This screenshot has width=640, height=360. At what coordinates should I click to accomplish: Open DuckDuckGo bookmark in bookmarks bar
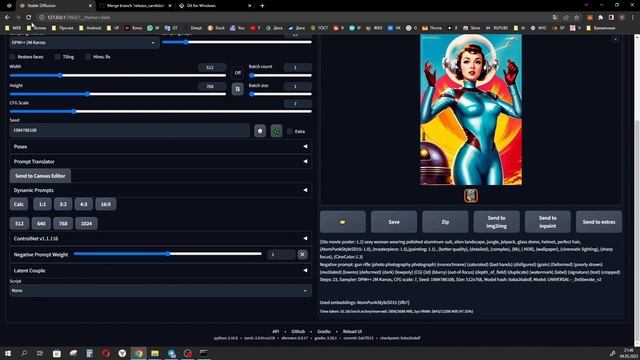pyautogui.click(x=216, y=28)
